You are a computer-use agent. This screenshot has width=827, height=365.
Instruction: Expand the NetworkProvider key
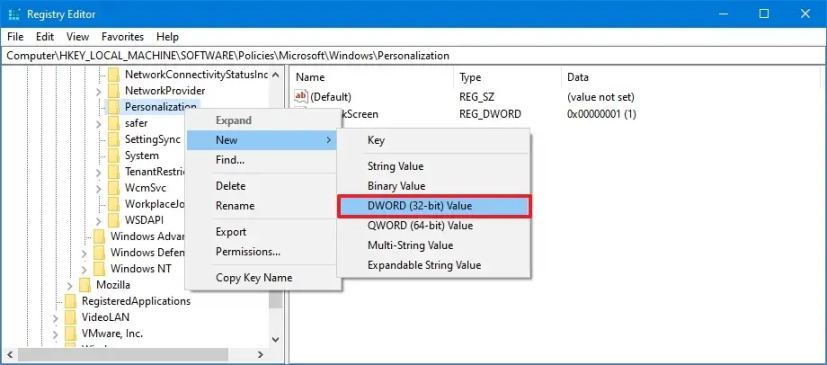(99, 91)
